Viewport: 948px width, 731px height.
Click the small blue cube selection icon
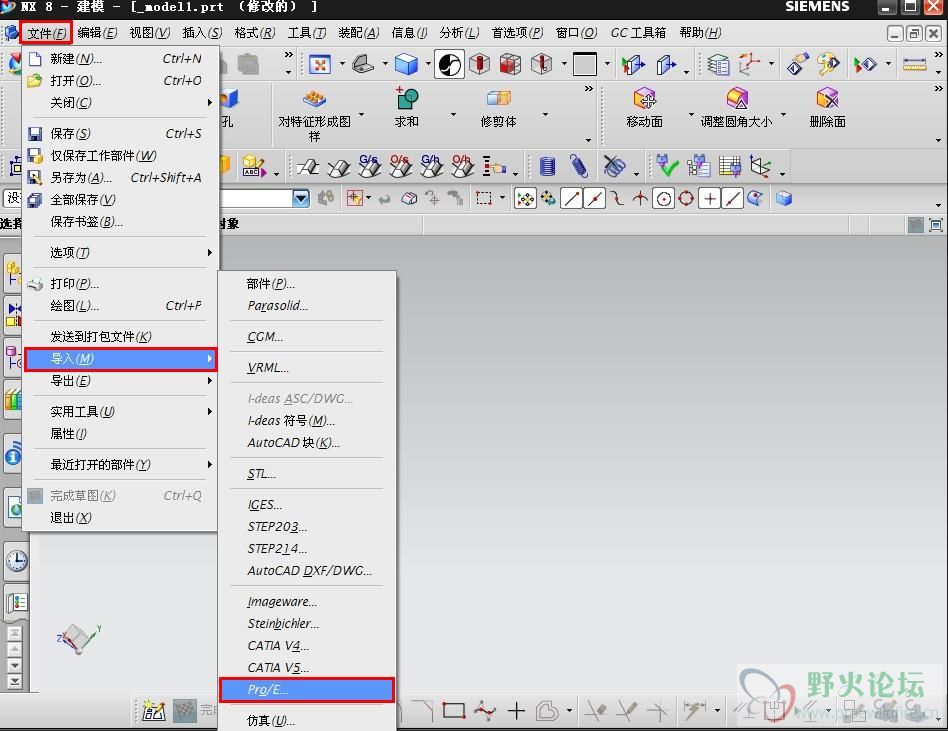point(784,198)
